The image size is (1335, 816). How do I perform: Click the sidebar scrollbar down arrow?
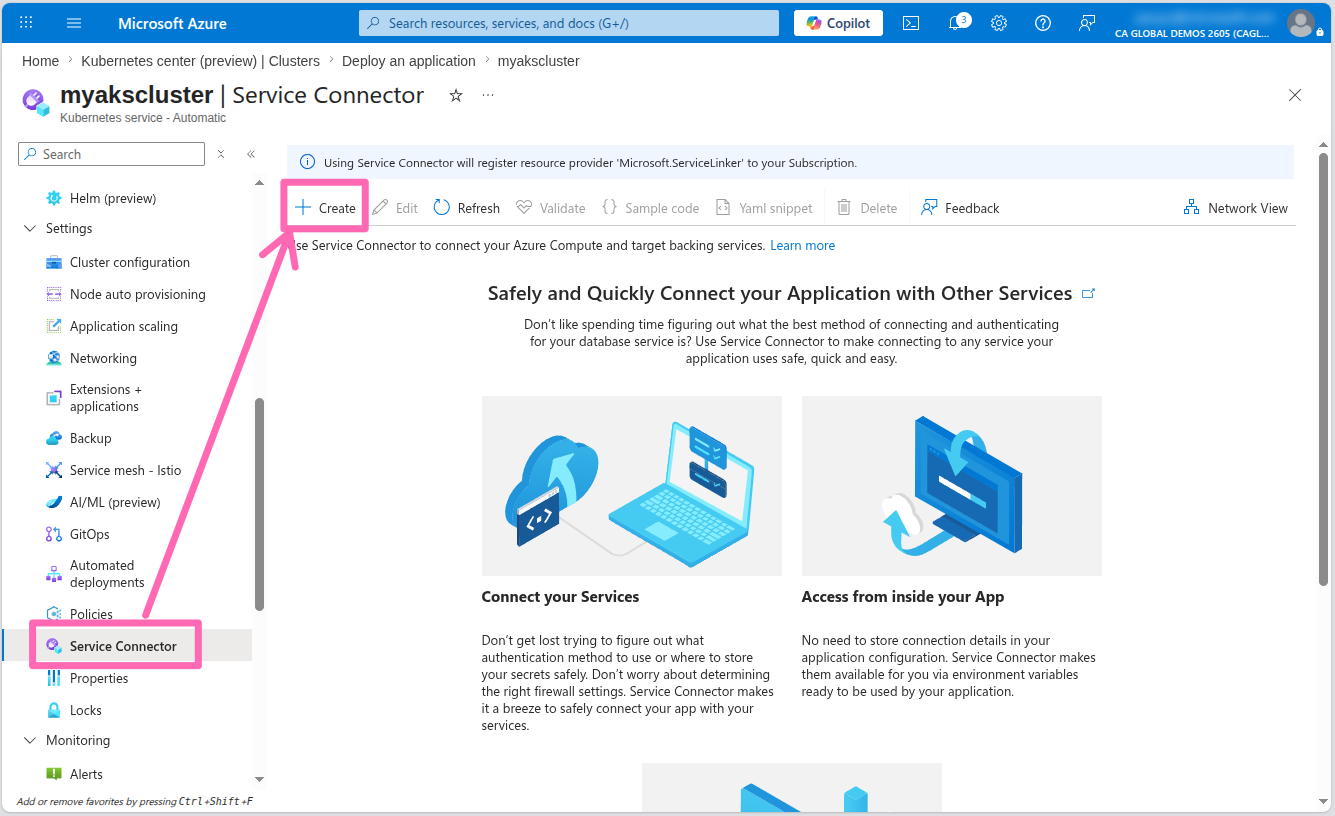click(x=259, y=779)
